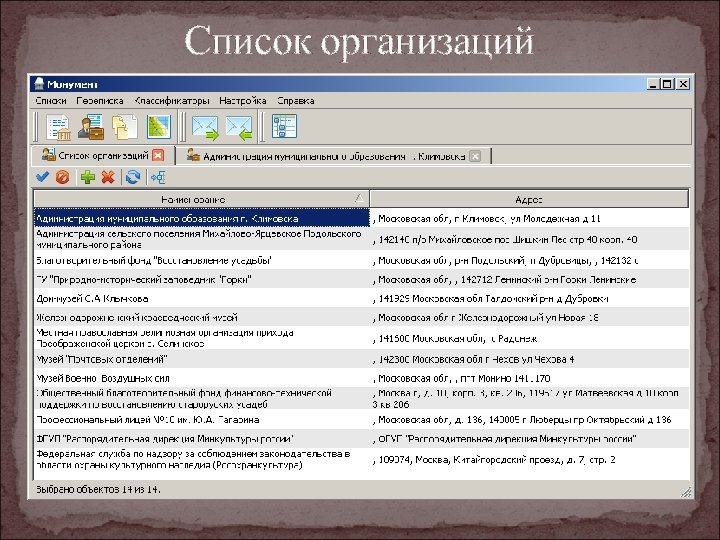720x540 pixels.
Task: Select Местная православная религиозная организация row
Action: [x=202, y=338]
